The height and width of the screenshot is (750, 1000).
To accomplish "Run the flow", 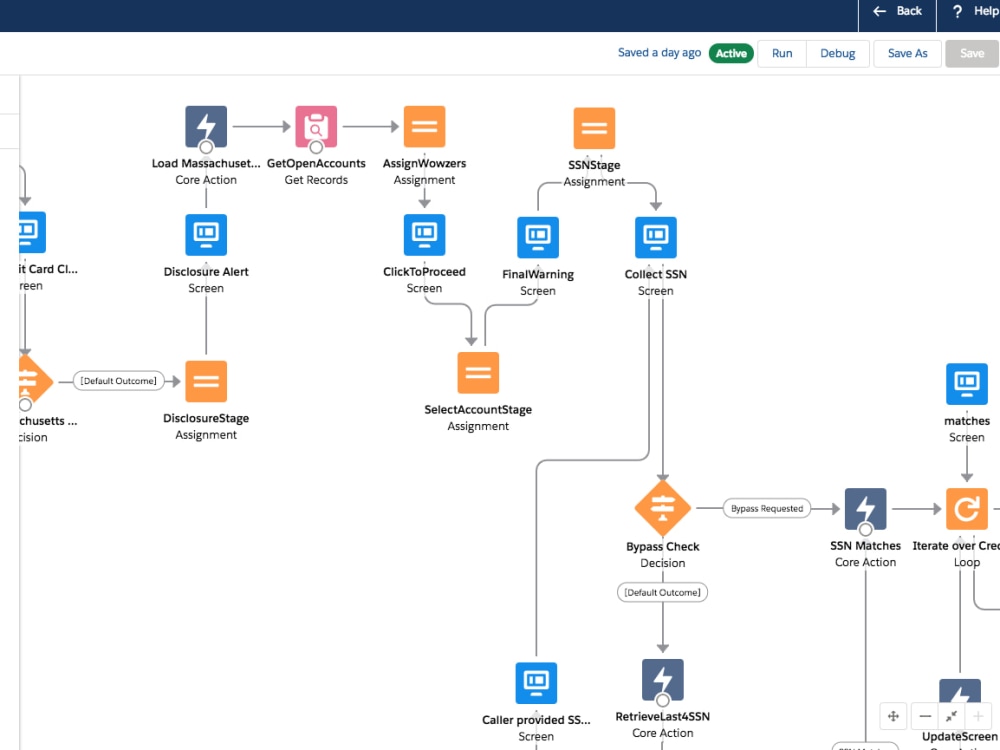I will (x=781, y=53).
